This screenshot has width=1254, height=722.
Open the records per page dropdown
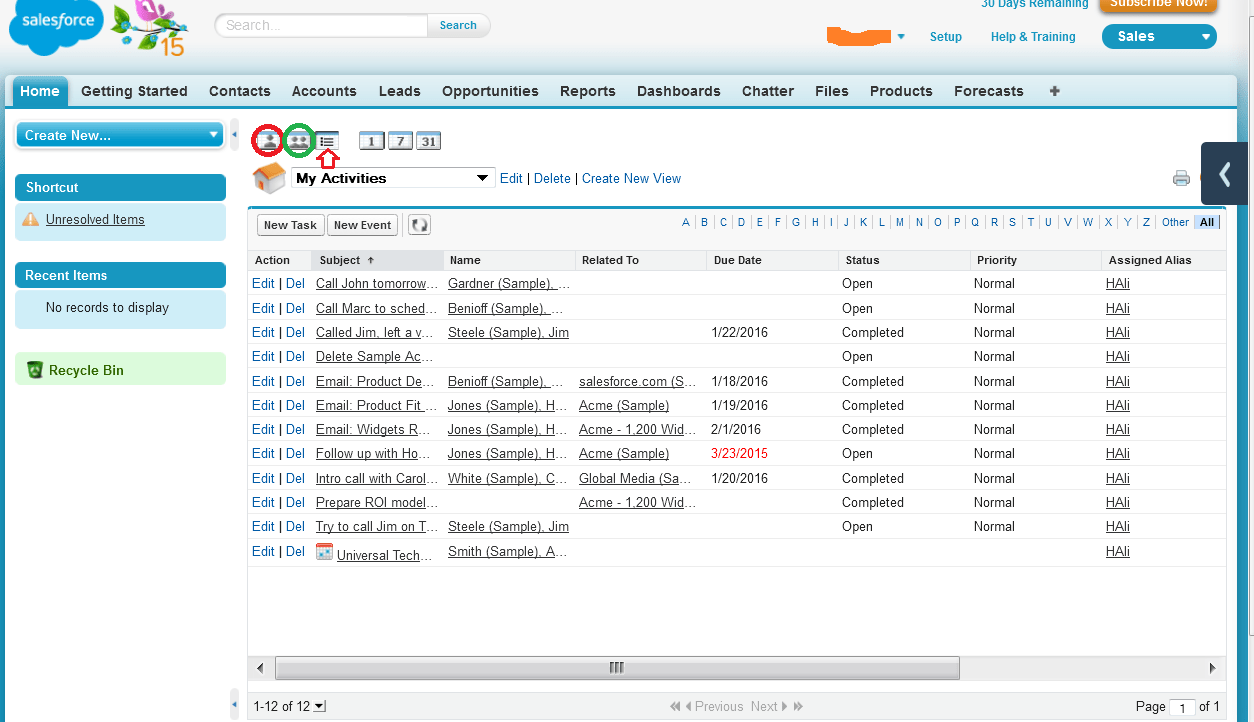(x=319, y=706)
